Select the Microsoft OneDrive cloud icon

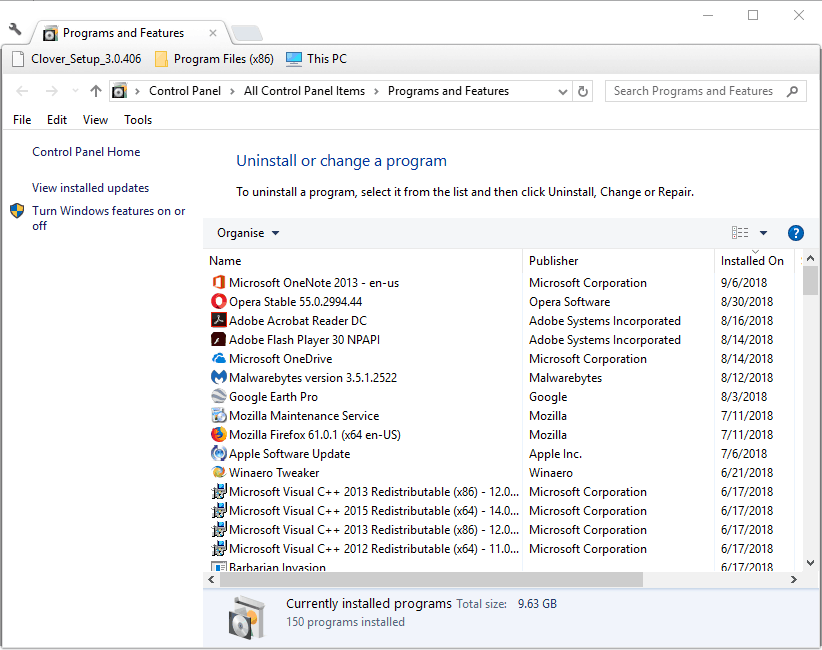click(219, 358)
